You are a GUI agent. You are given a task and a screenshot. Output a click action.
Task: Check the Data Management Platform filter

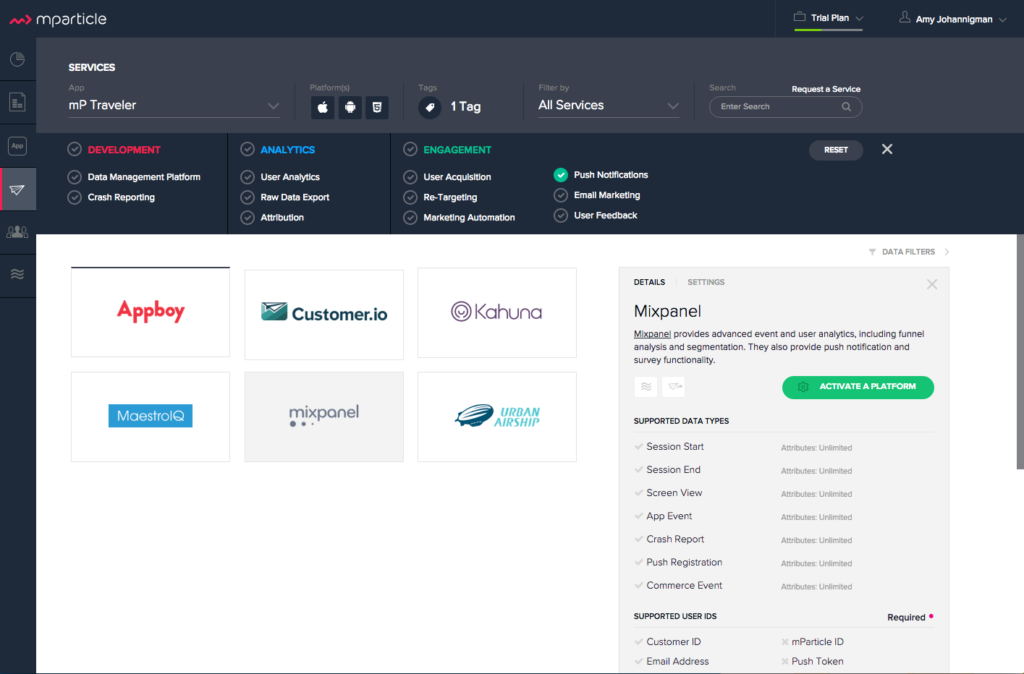74,177
